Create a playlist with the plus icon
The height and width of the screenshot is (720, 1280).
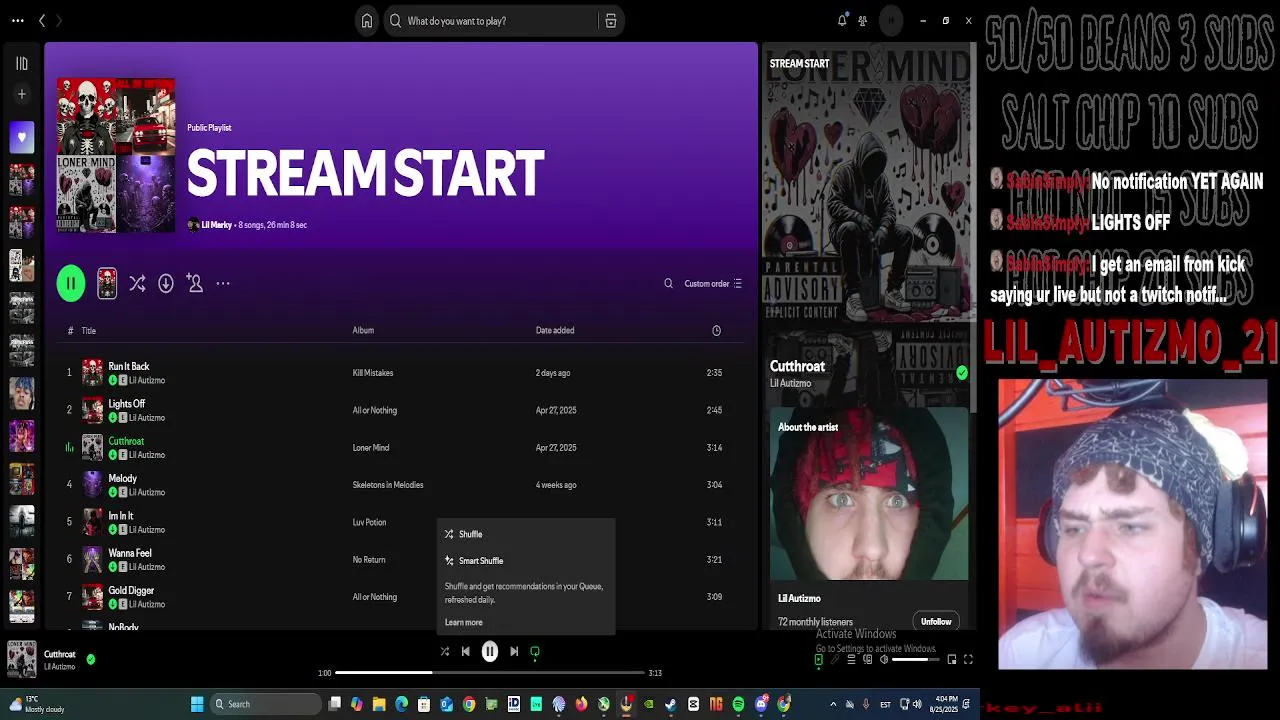[x=22, y=94]
